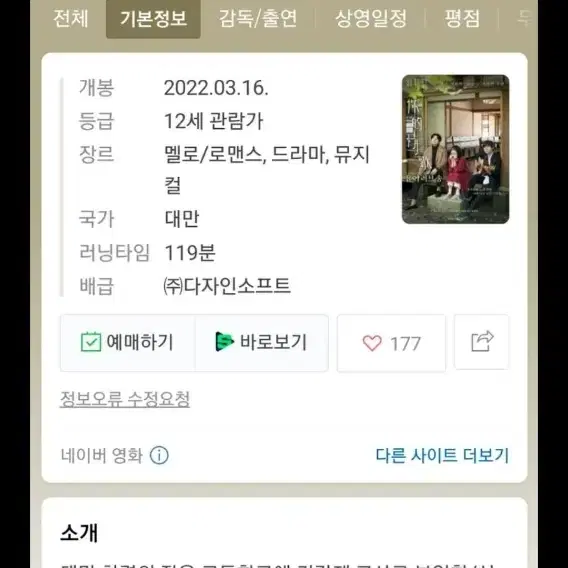
Task: Tap the green 바로보기 play icon
Action: [224, 342]
